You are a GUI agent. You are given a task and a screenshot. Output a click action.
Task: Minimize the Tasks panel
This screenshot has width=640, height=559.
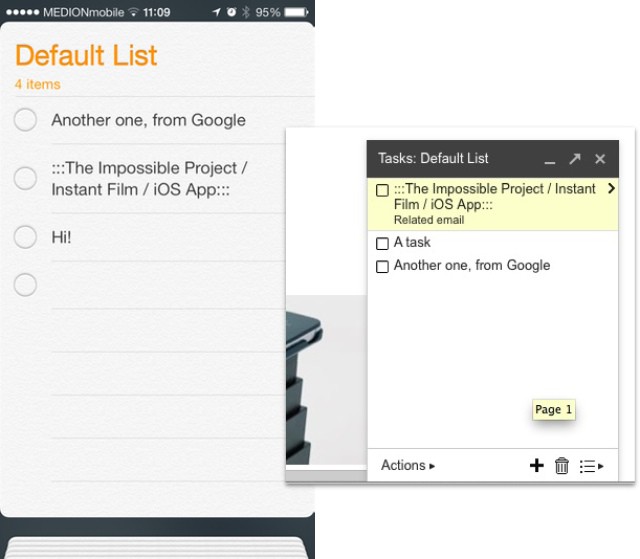point(549,159)
